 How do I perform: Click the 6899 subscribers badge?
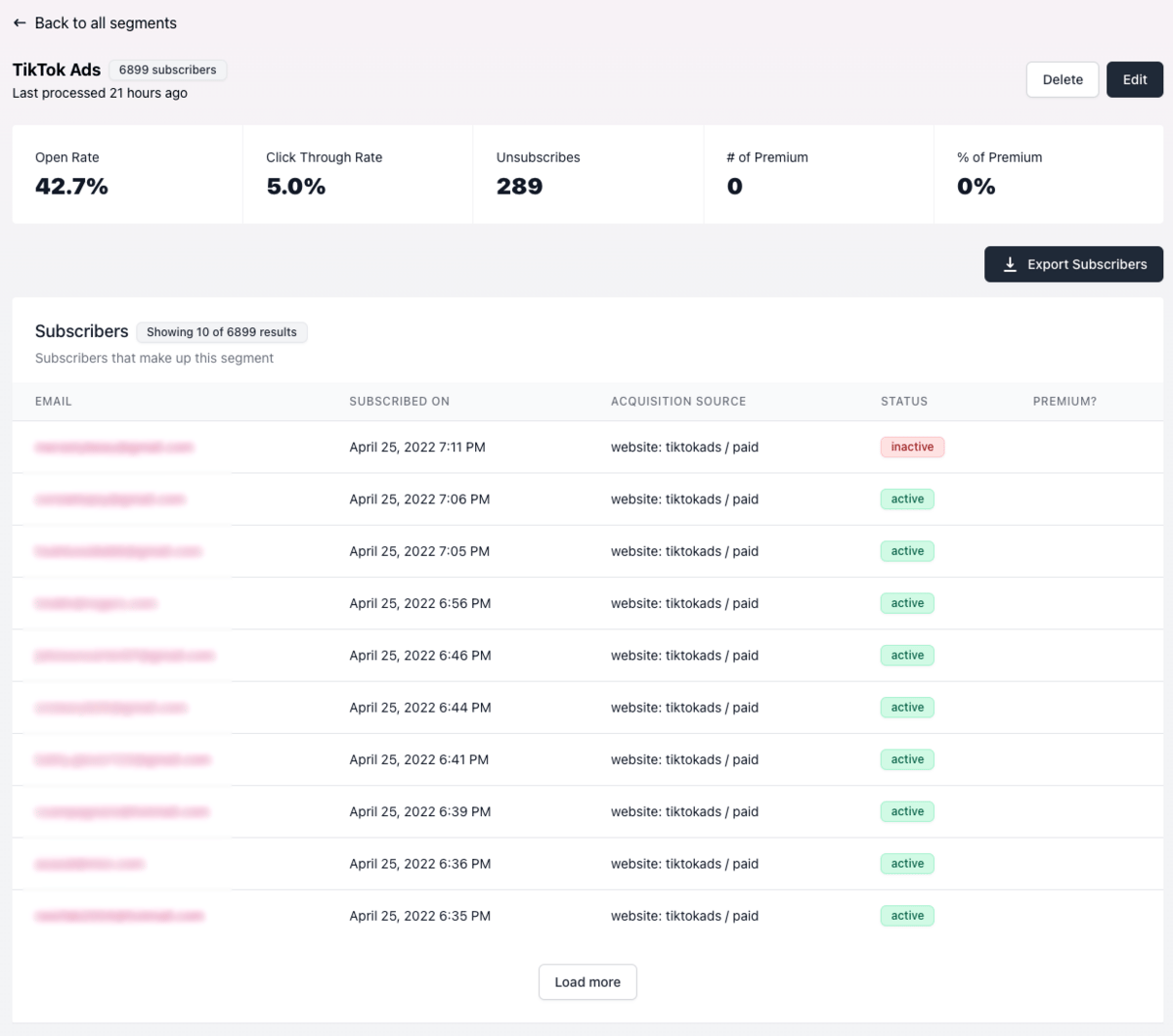pos(168,69)
